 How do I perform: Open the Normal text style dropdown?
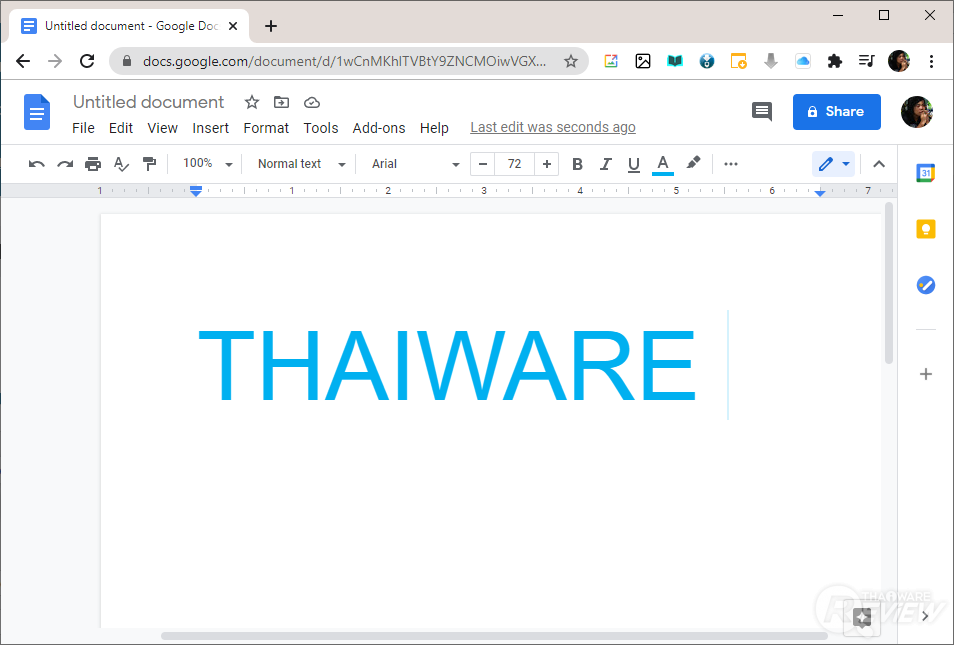[x=301, y=164]
